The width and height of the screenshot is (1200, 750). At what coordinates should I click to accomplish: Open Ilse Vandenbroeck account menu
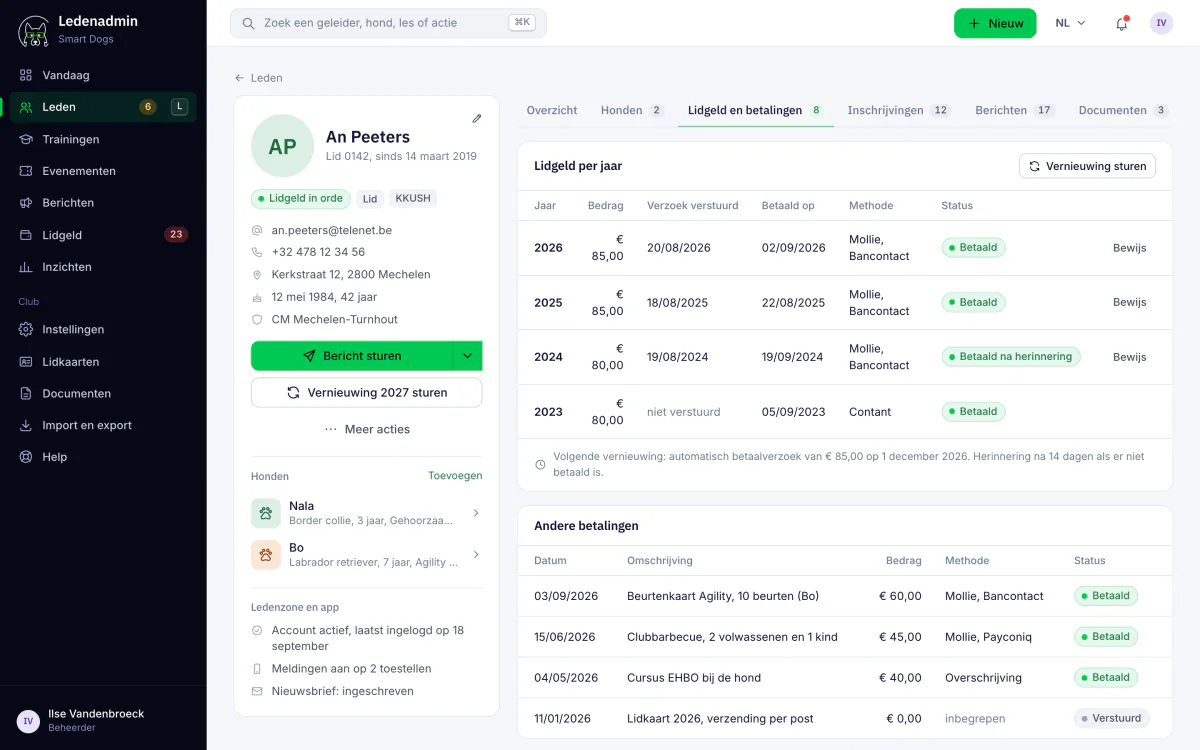coord(103,720)
